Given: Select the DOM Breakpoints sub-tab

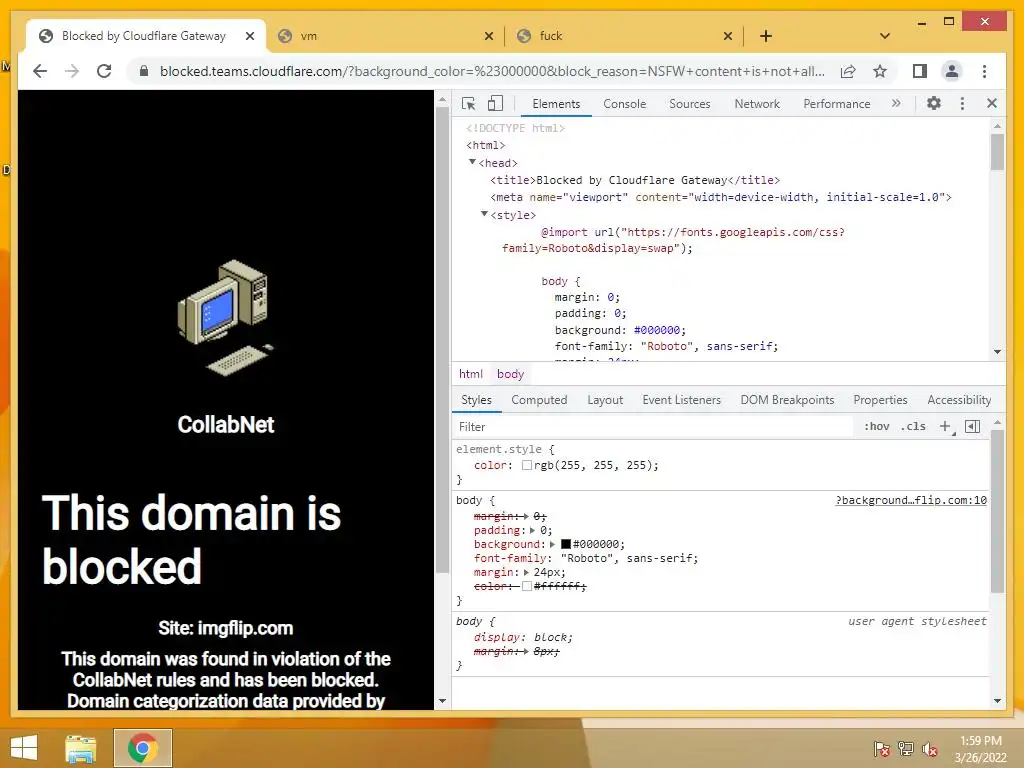Looking at the screenshot, I should 787,400.
